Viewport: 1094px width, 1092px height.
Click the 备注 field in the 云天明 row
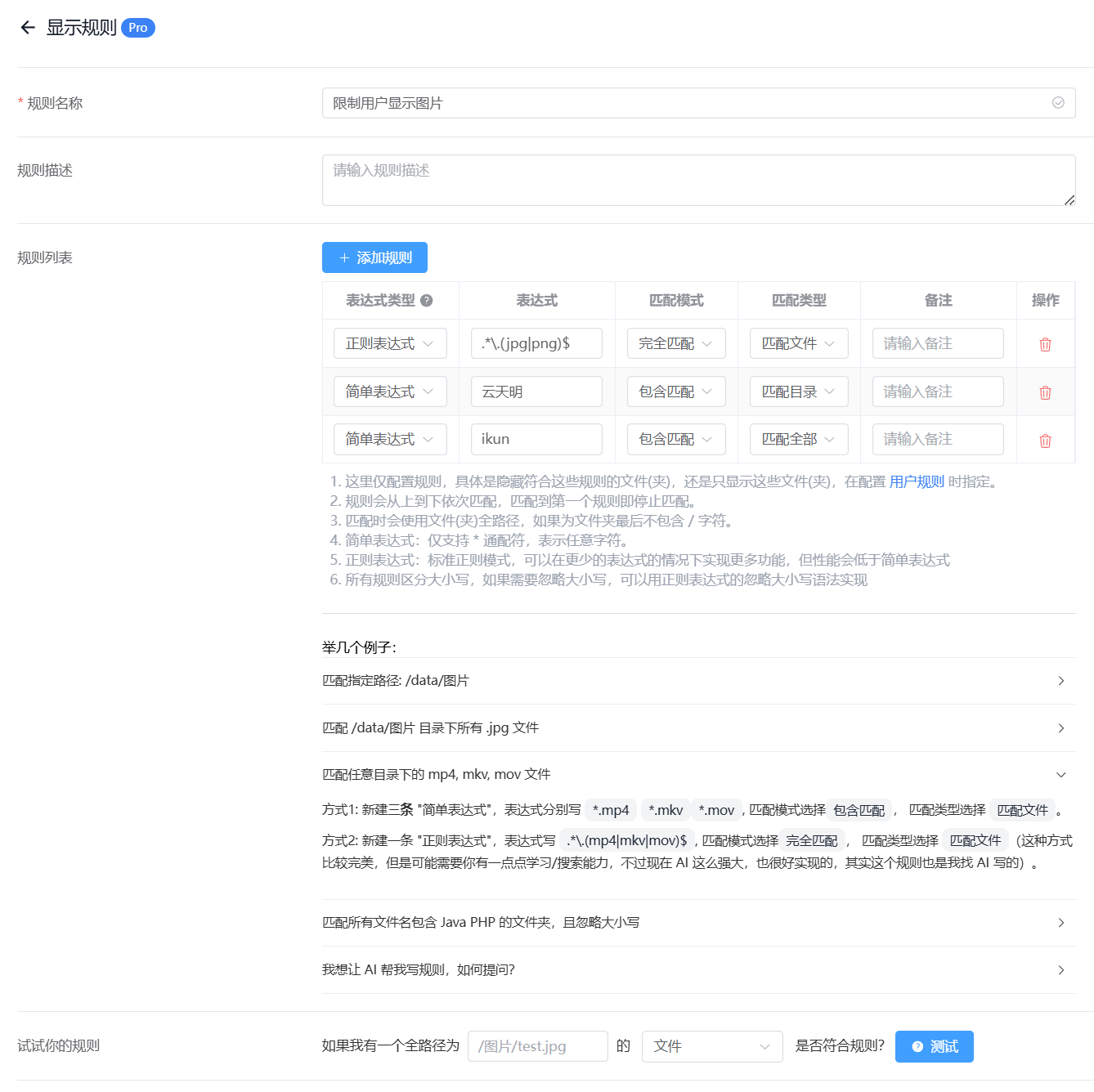click(x=938, y=392)
